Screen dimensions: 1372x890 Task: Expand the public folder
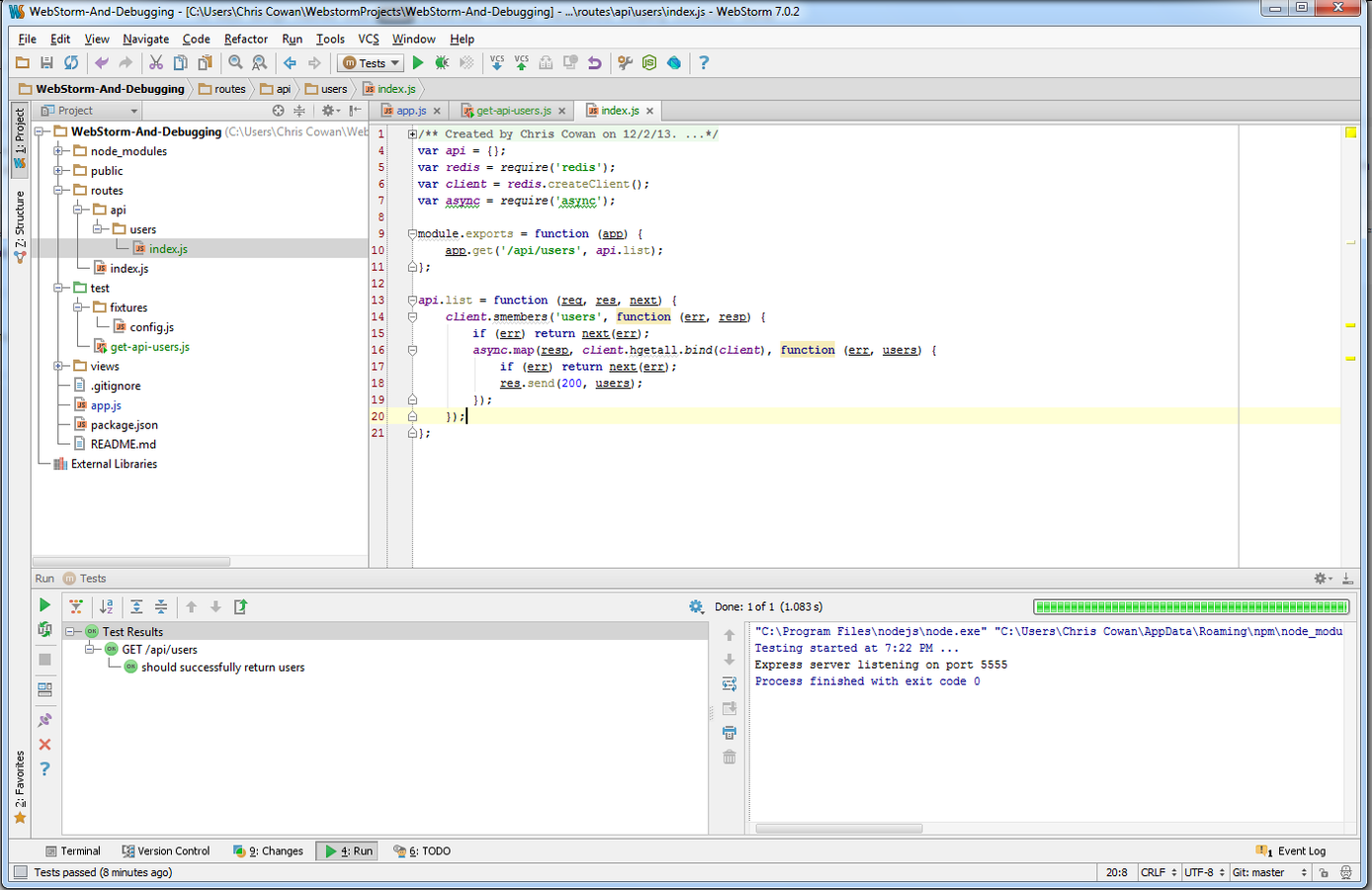pos(58,171)
